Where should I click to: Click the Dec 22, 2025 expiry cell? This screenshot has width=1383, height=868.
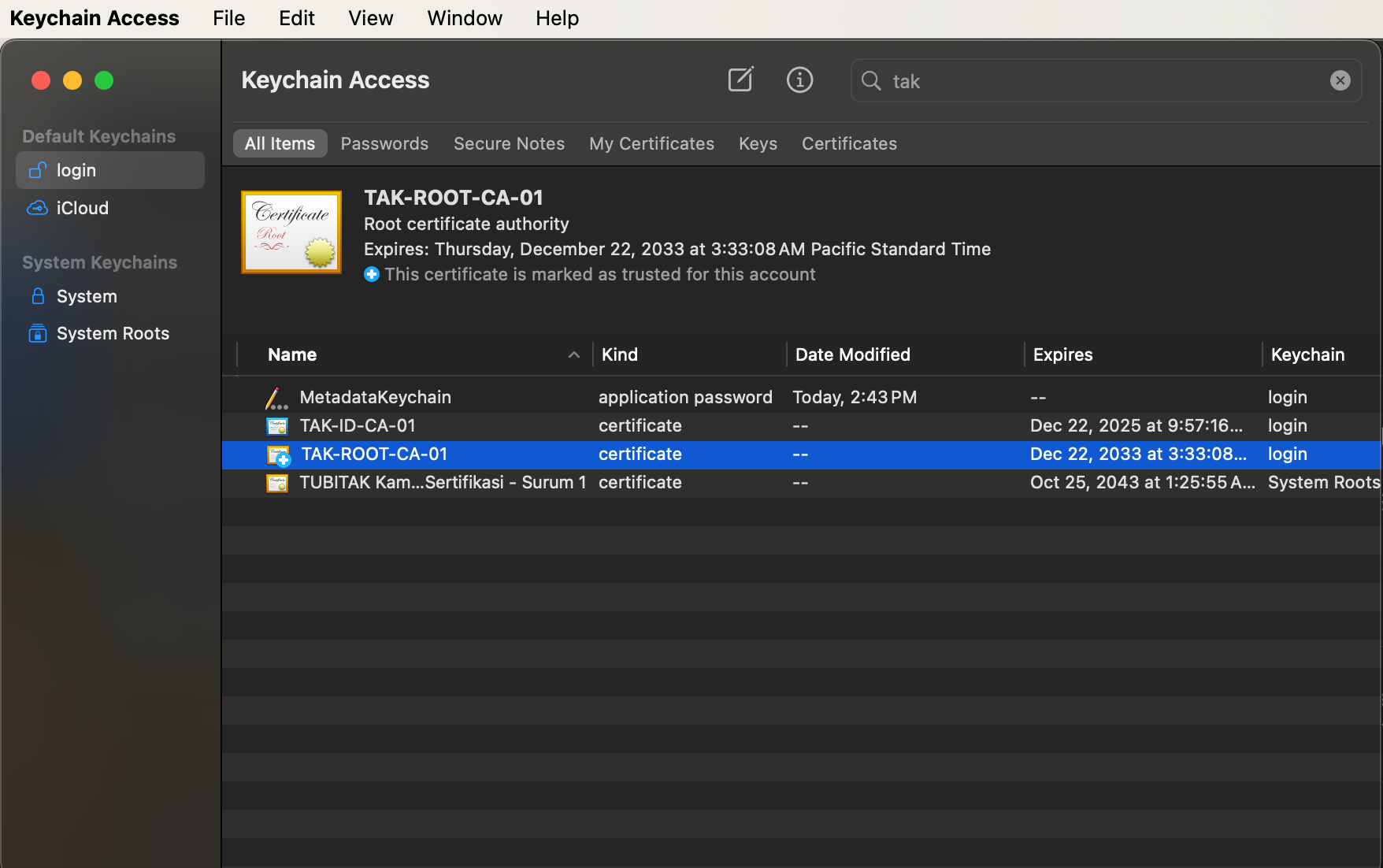click(x=1136, y=425)
